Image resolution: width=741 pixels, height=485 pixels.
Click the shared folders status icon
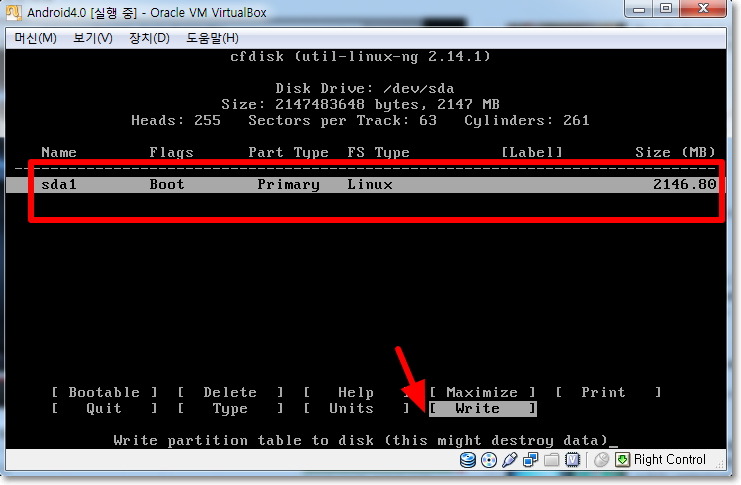551,460
